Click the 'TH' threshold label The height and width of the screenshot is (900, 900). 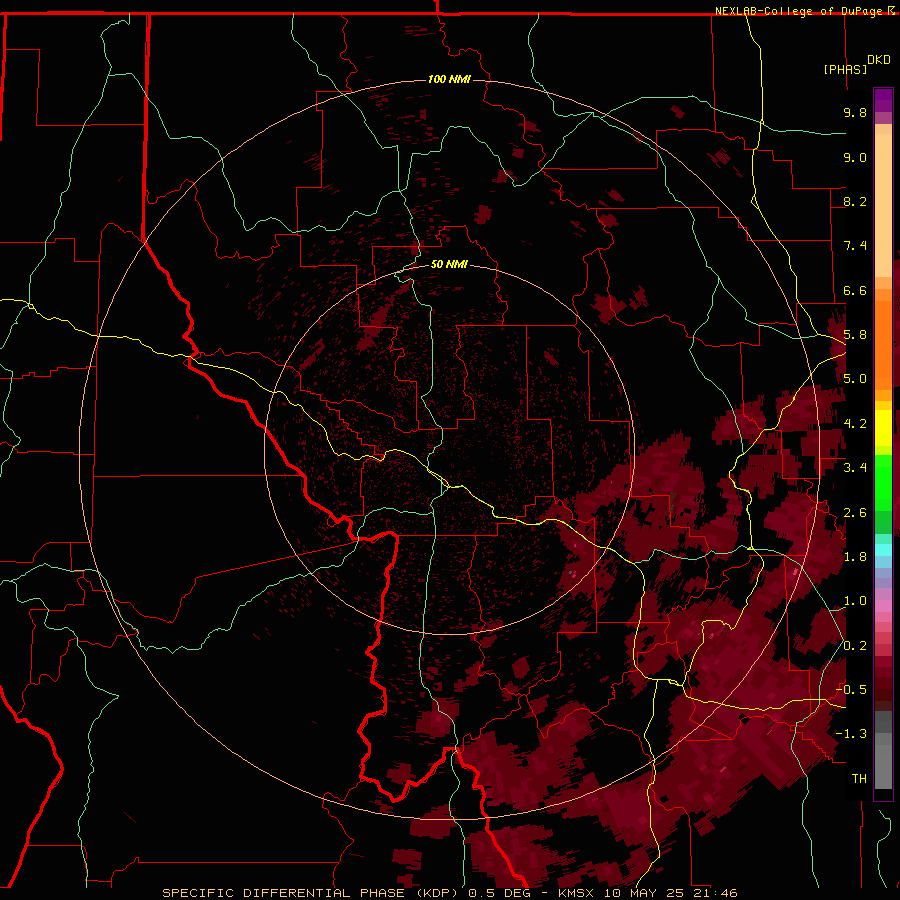[859, 779]
